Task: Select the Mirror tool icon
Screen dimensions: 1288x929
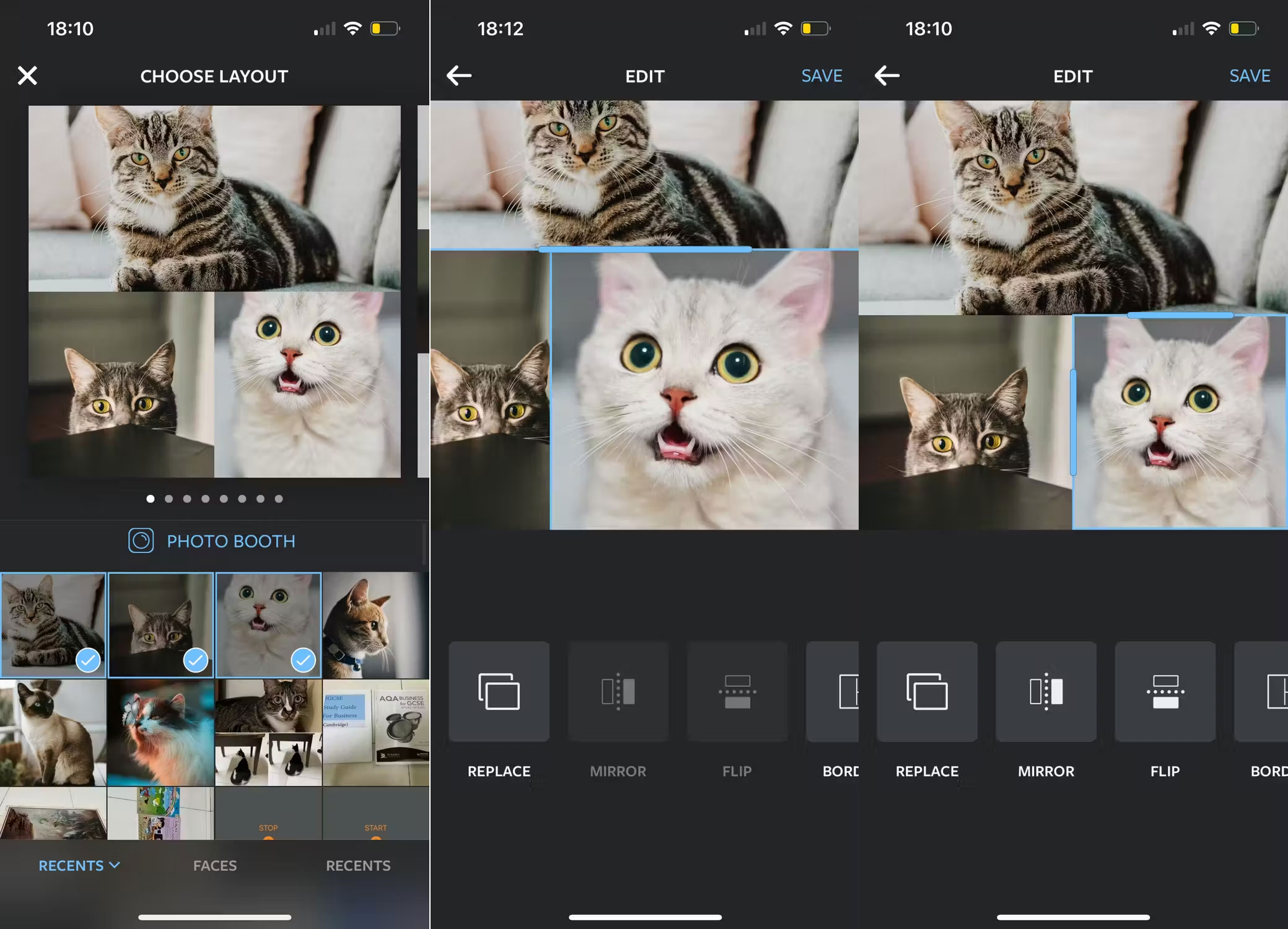Action: [x=618, y=692]
